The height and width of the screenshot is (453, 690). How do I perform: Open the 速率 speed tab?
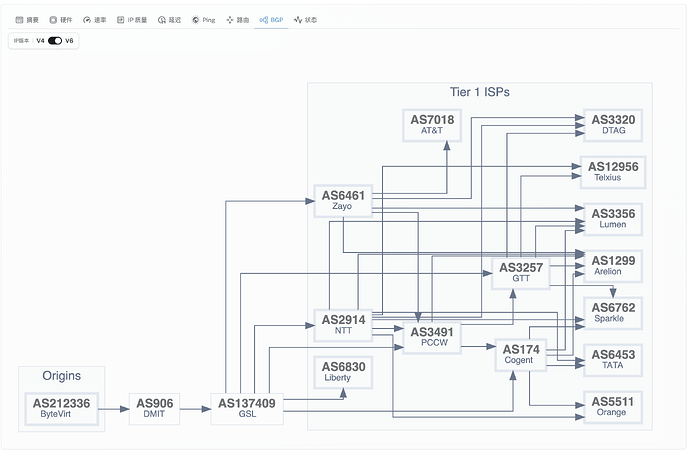95,20
